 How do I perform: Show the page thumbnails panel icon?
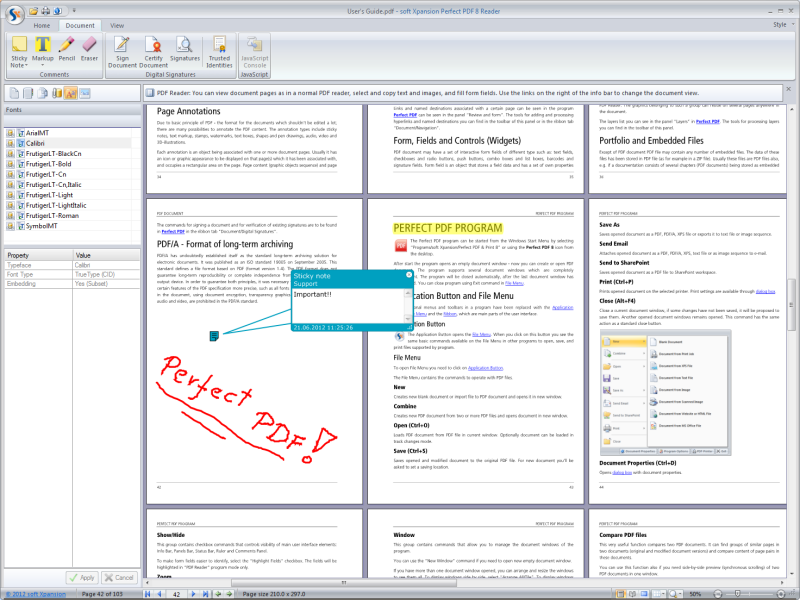coord(14,93)
